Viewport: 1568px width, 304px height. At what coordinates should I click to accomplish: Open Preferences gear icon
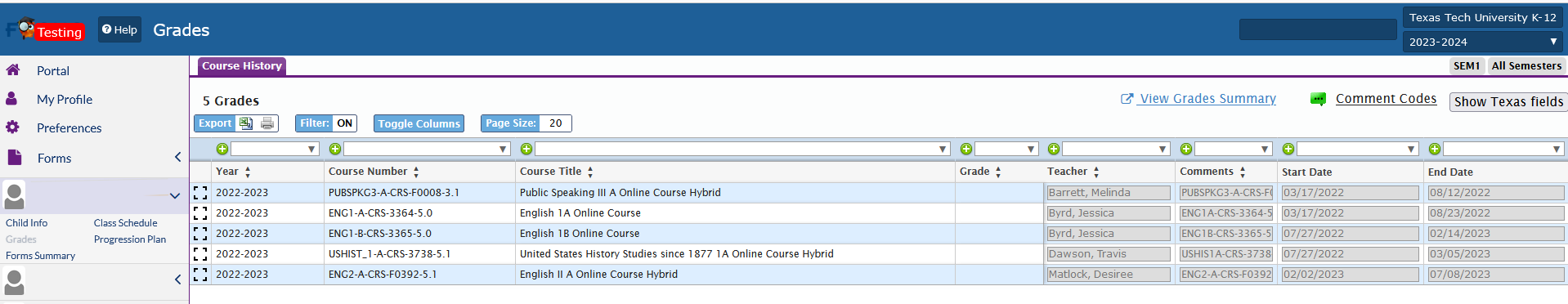pyautogui.click(x=12, y=127)
